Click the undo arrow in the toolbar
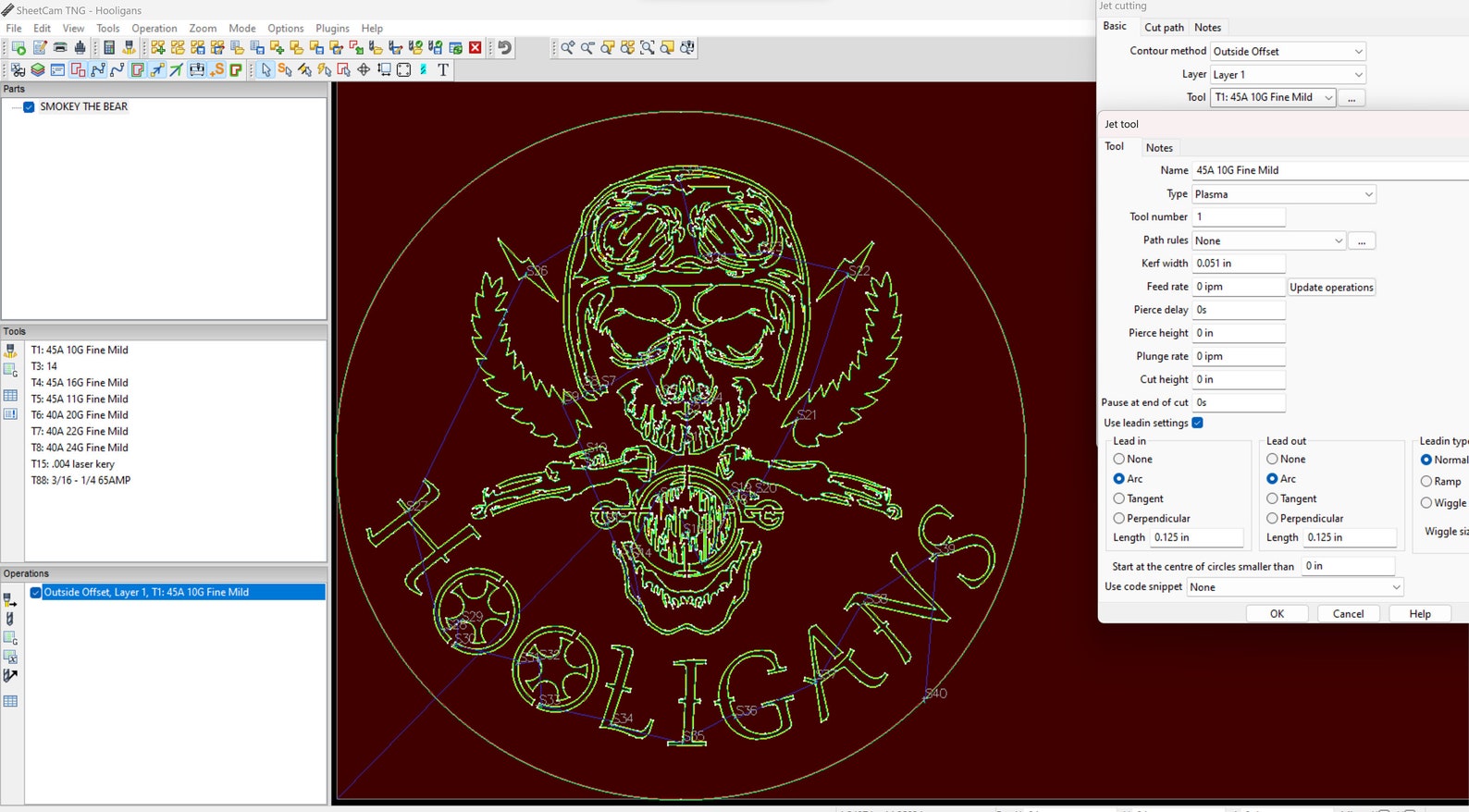Viewport: 1469px width, 812px height. (x=504, y=48)
